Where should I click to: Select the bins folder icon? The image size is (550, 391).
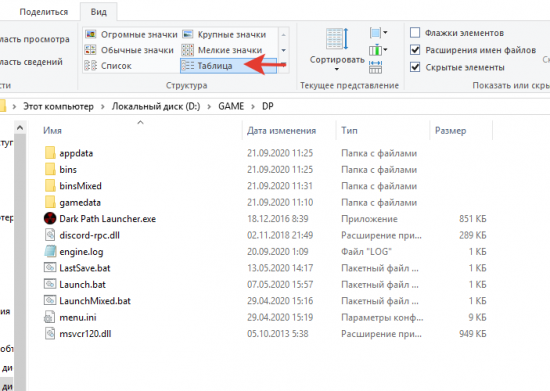click(x=50, y=169)
